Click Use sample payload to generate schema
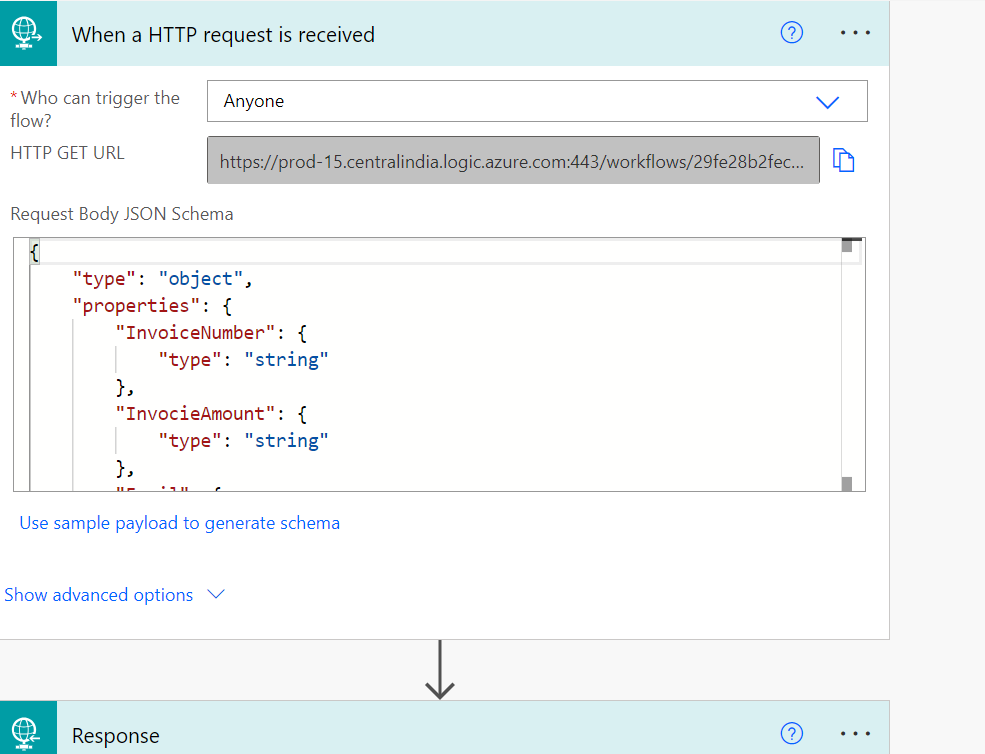This screenshot has width=985, height=754. point(180,523)
